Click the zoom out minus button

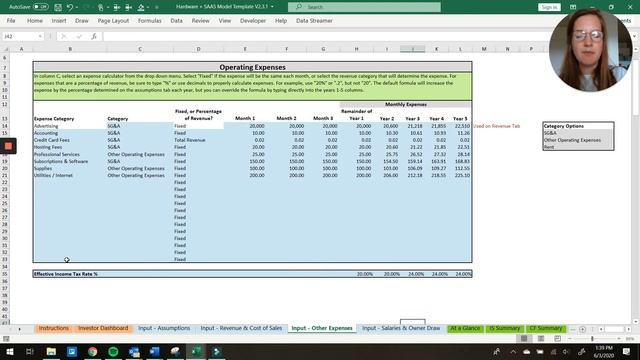point(570,339)
